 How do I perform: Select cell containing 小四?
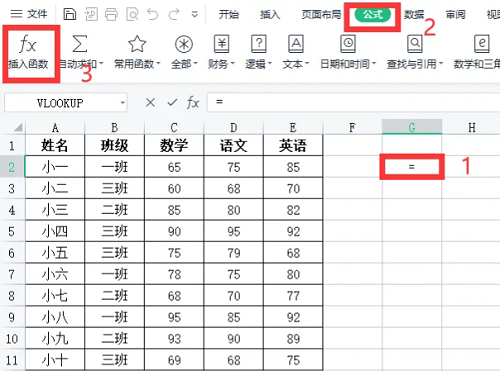[x=55, y=231]
